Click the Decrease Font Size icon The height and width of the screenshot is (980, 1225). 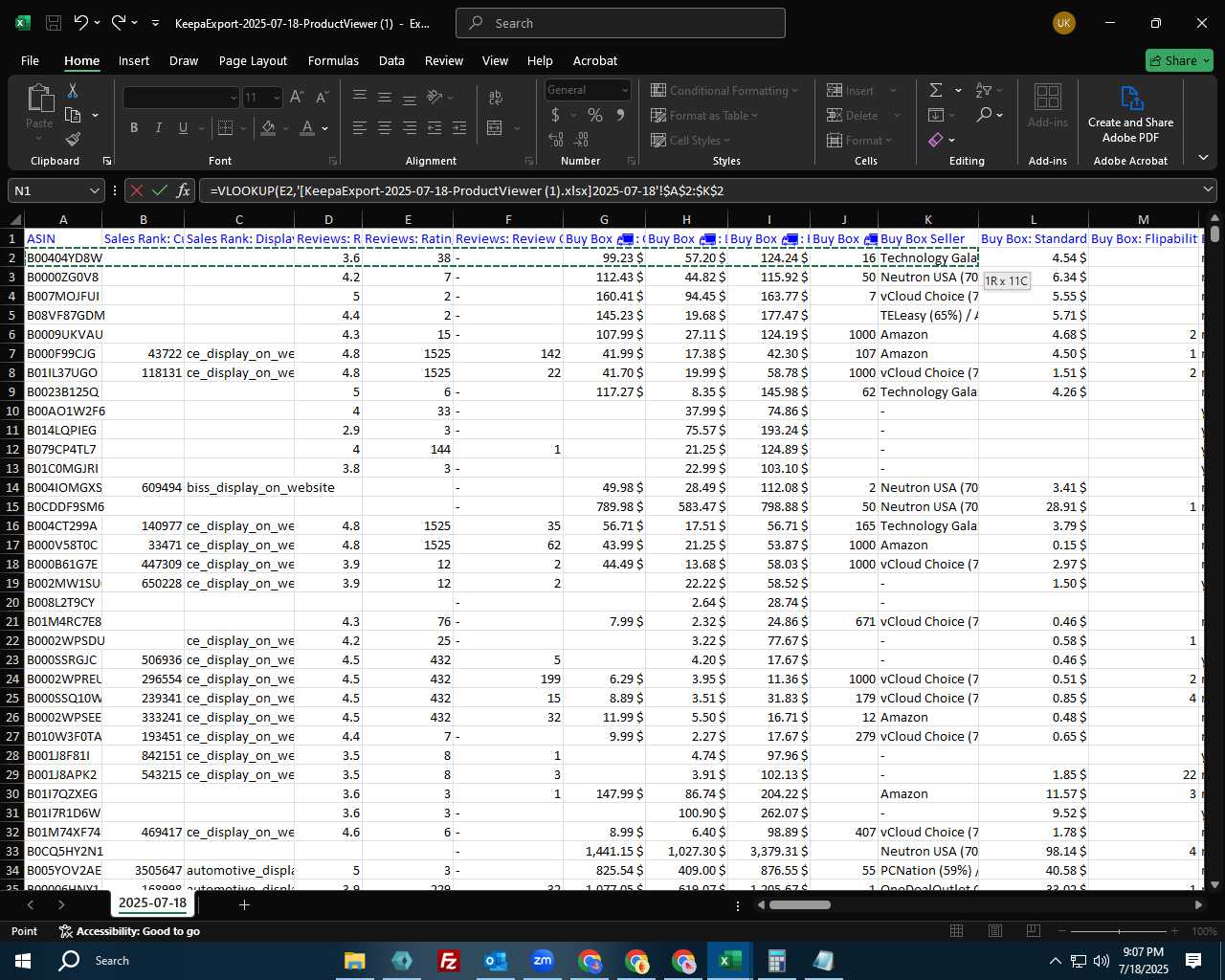(x=322, y=97)
